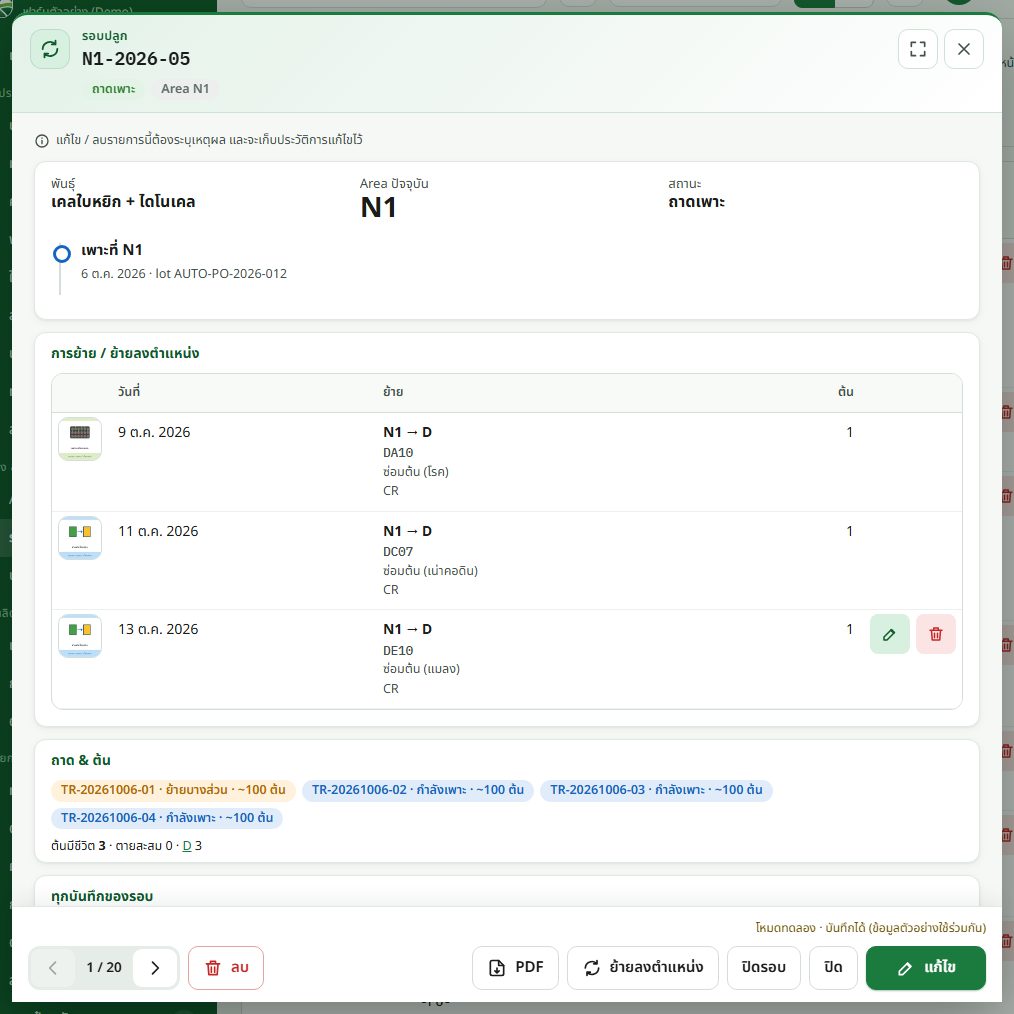Screen dimensions: 1014x1014
Task: Open the thumbnail for the 11 ต.ค. 2026 row
Action: point(80,538)
